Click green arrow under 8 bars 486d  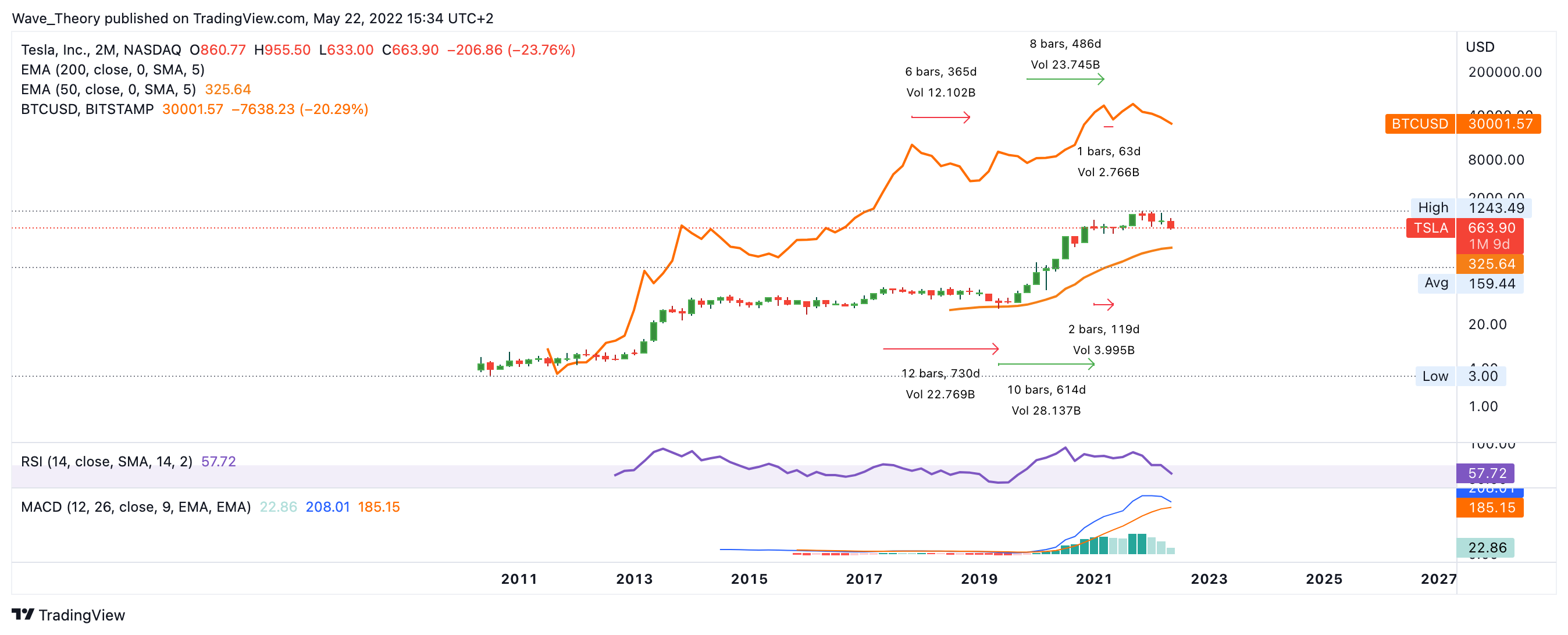(1064, 79)
